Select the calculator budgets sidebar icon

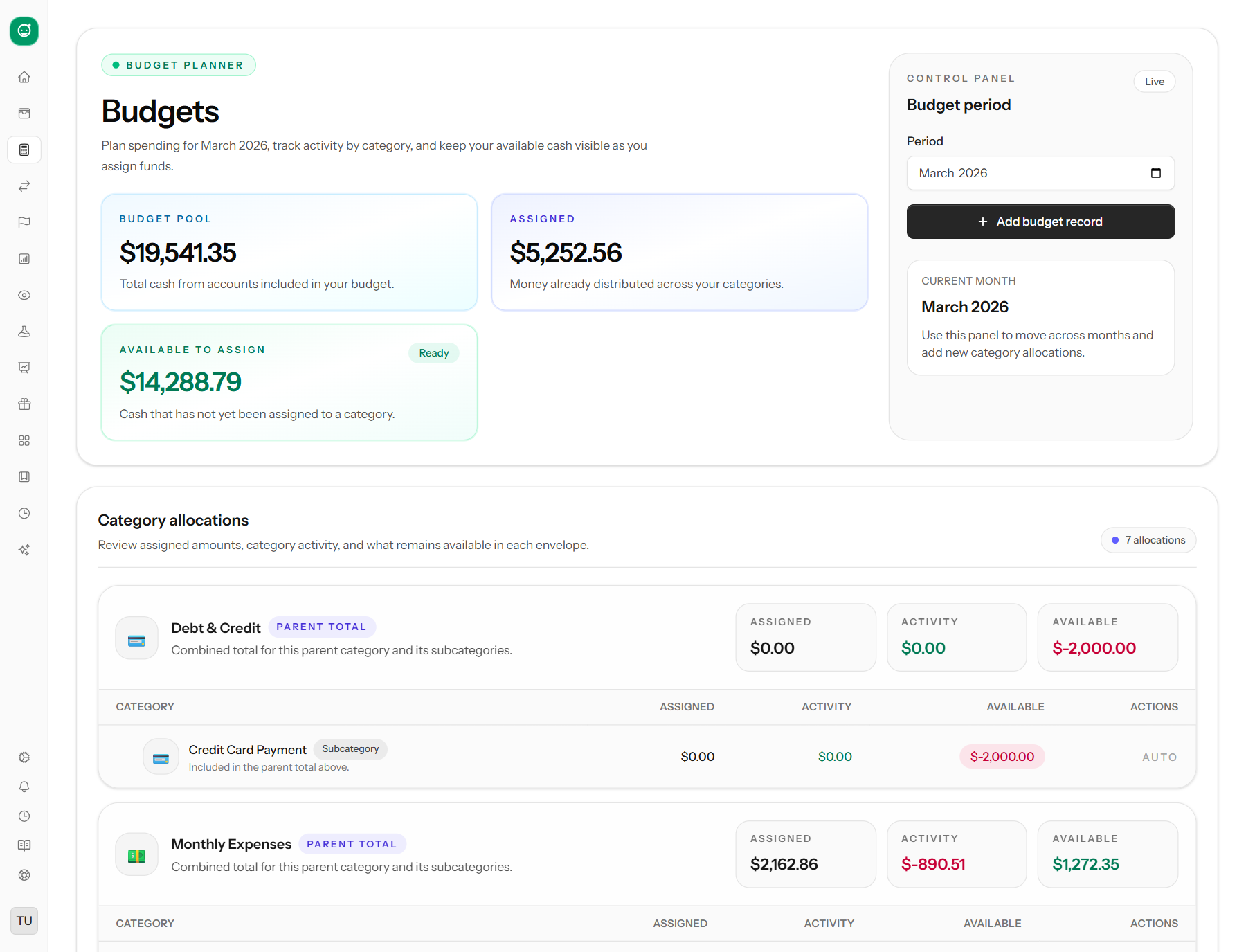(24, 150)
